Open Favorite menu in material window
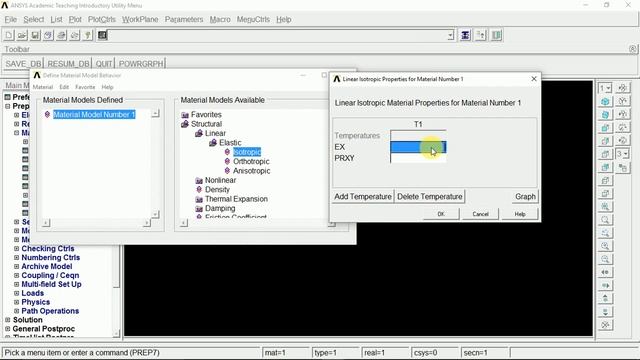The height and width of the screenshot is (360, 640). (x=85, y=87)
